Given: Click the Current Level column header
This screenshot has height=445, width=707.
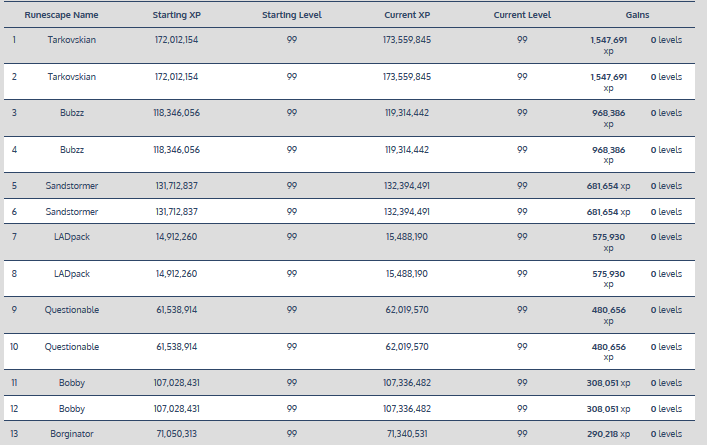Looking at the screenshot, I should point(522,17).
